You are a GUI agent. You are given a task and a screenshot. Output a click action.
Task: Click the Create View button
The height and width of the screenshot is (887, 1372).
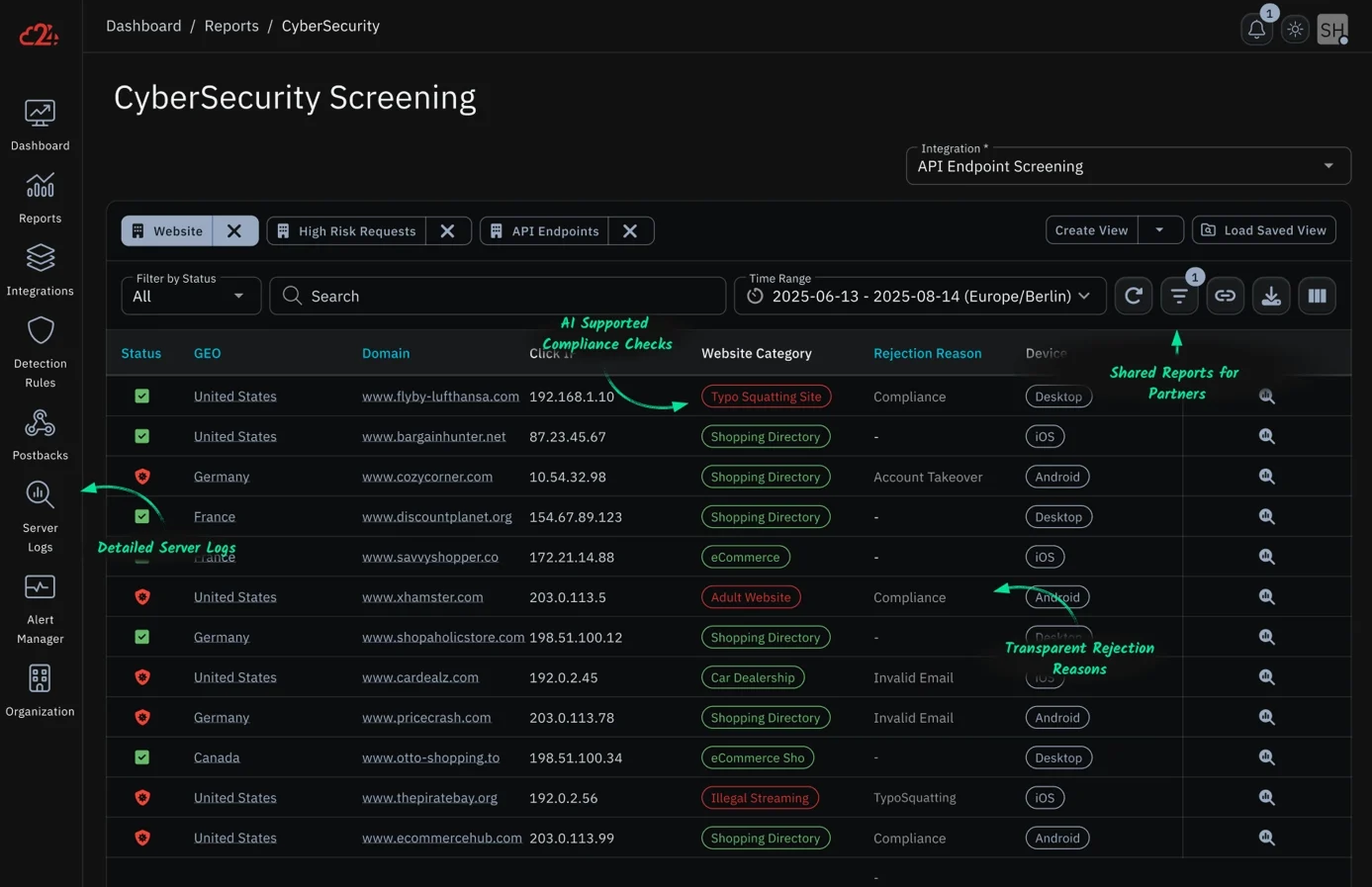[x=1091, y=230]
